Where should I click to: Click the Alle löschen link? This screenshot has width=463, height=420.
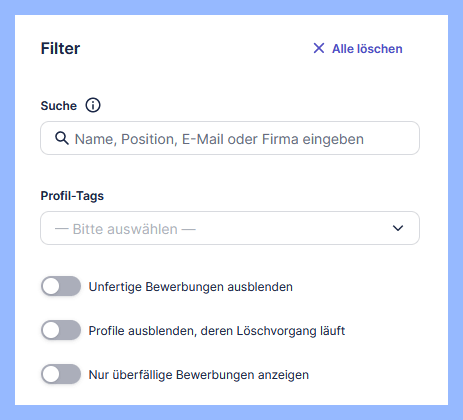click(367, 49)
